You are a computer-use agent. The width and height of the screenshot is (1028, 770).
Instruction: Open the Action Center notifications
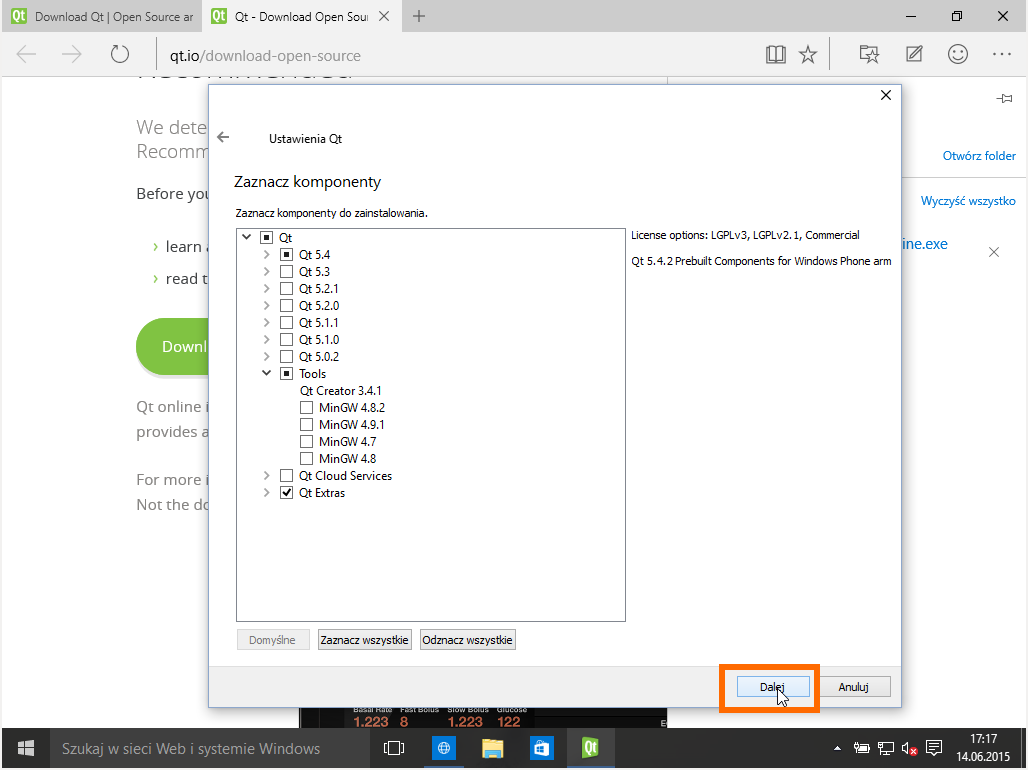coord(934,748)
